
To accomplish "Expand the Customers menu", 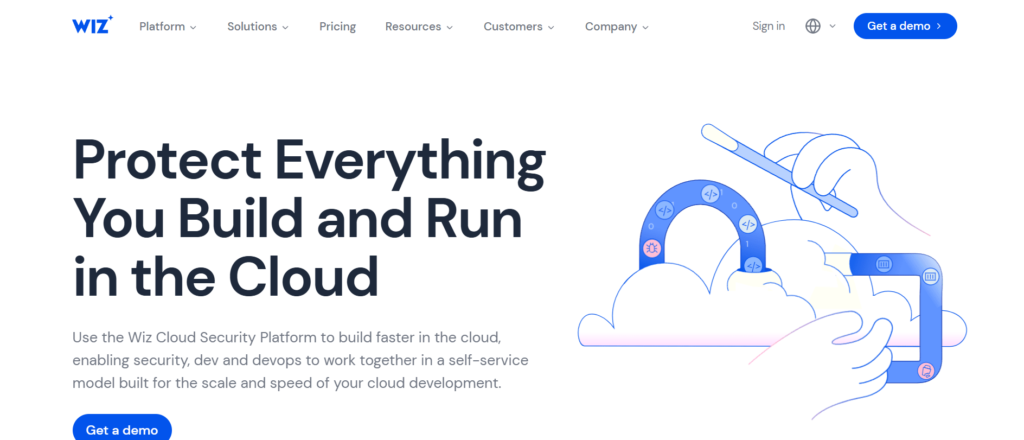I will click(x=519, y=27).
